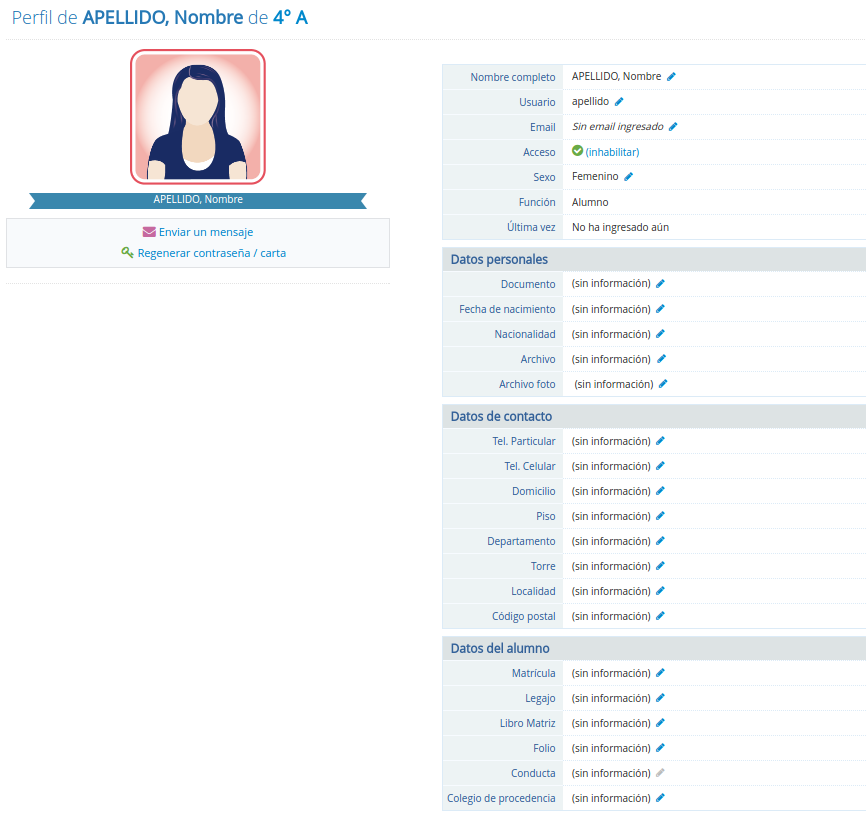This screenshot has height=831, width=866.
Task: Open Enviar un mensaje link
Action: click(x=205, y=232)
